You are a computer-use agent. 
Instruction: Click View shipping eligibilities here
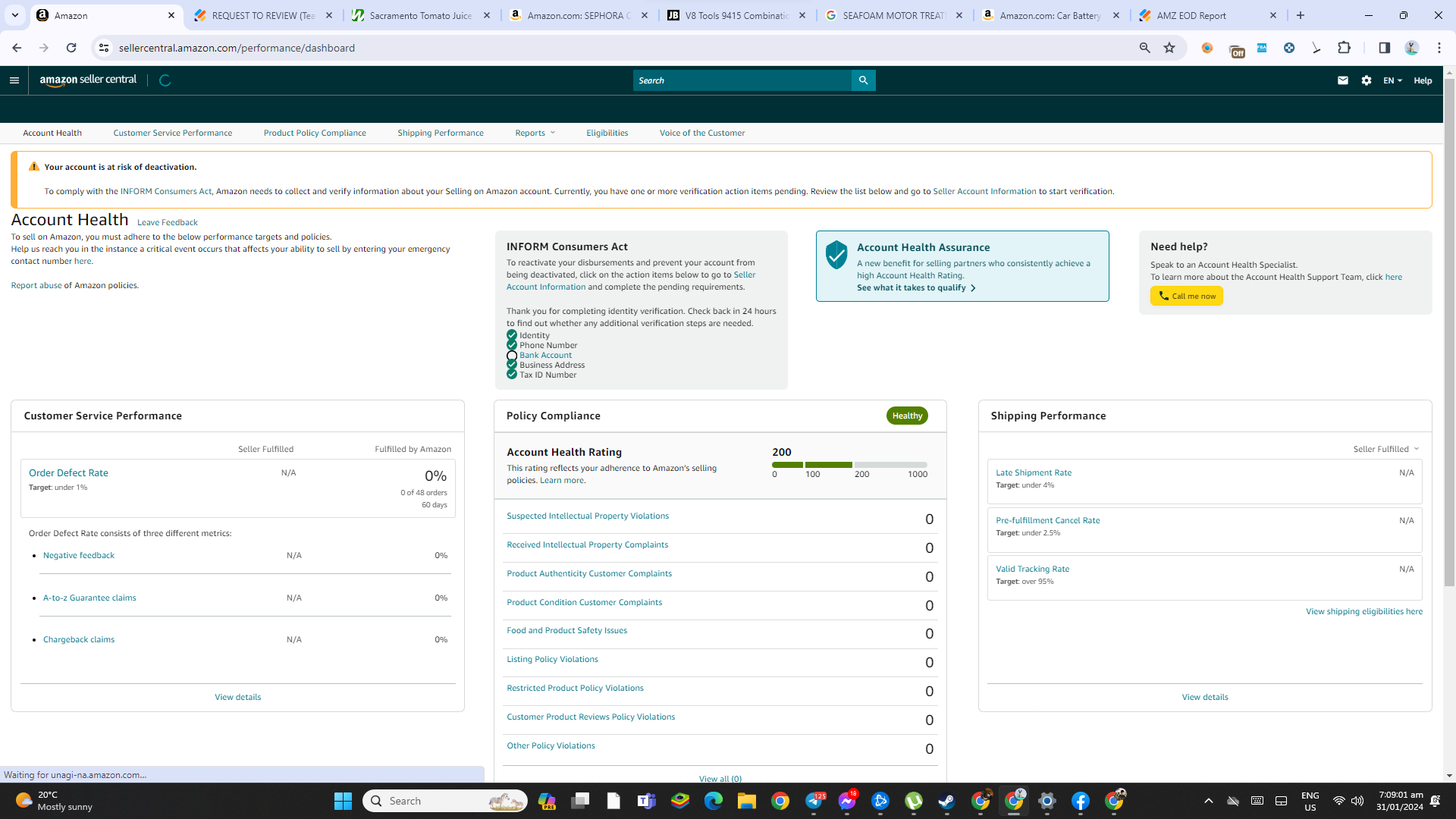pos(1364,612)
